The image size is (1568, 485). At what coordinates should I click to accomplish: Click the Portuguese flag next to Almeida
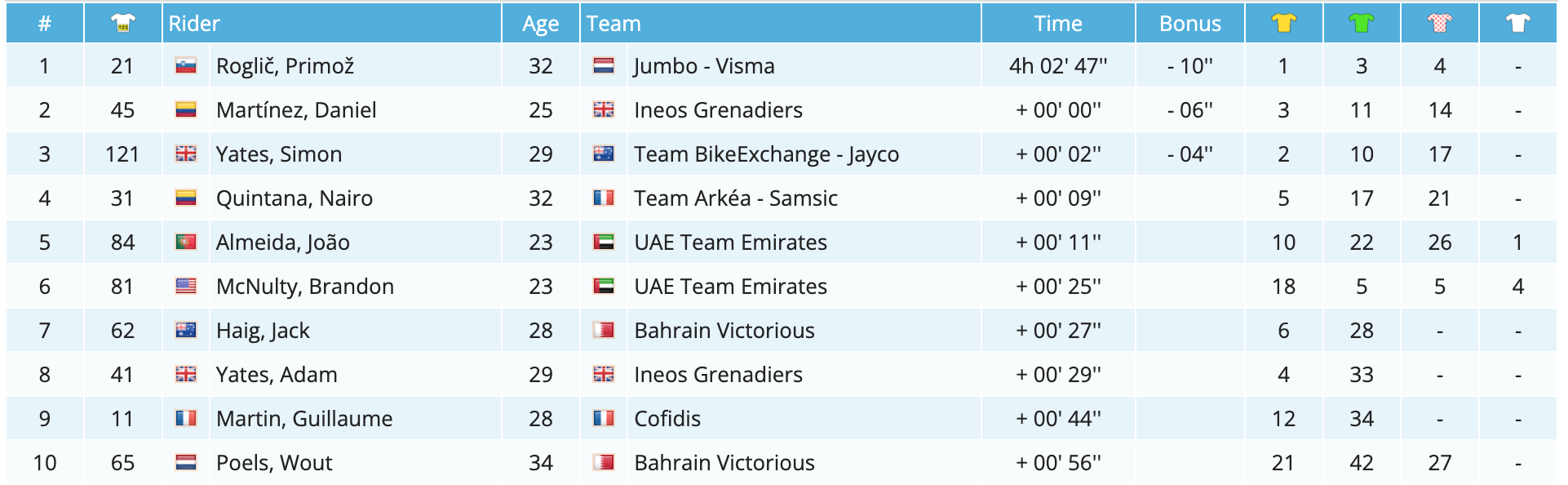[186, 242]
